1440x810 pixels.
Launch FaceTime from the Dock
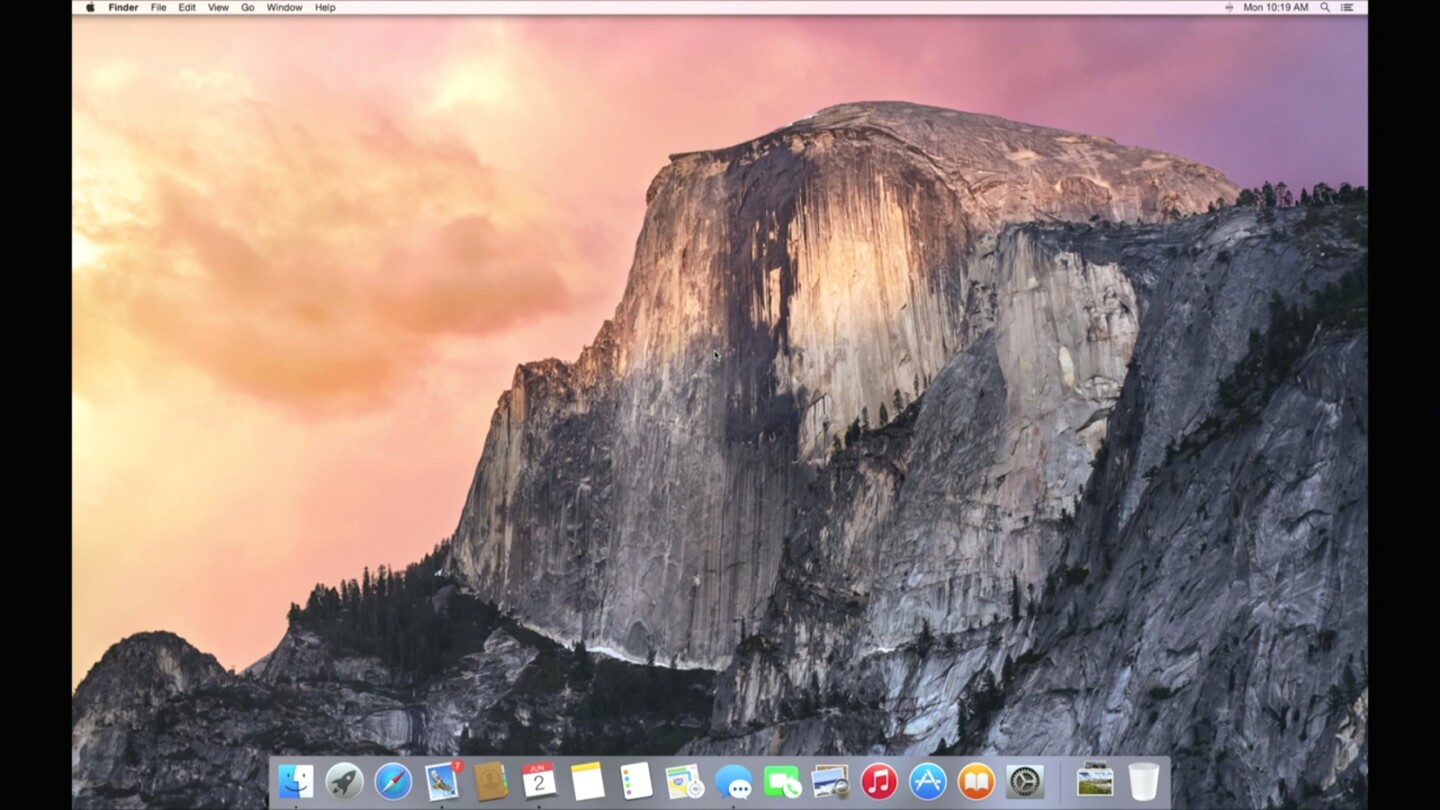782,781
